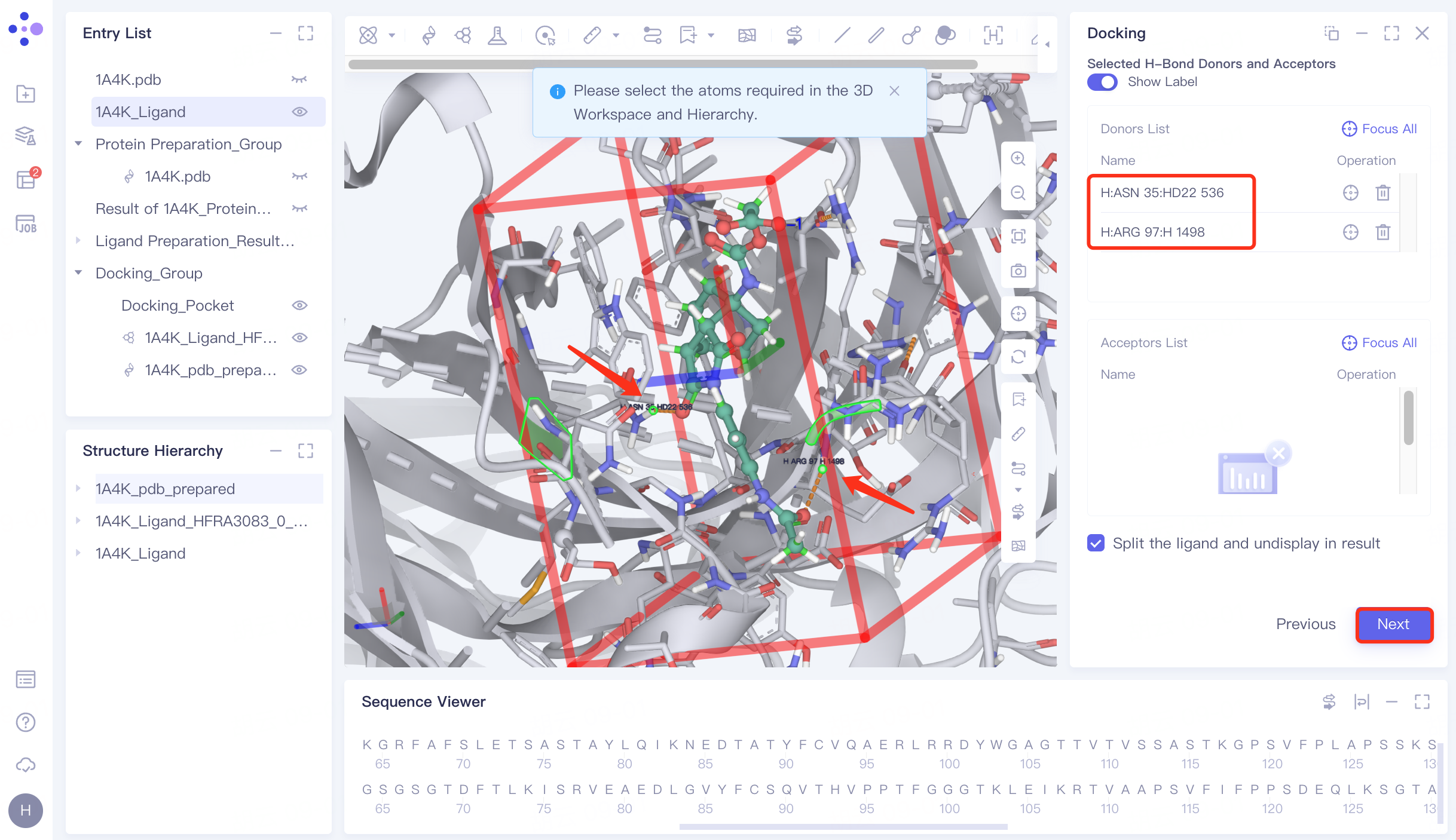This screenshot has width=1456, height=840.
Task: Hide the Docking_Pocket entry with eye icon
Action: point(299,305)
